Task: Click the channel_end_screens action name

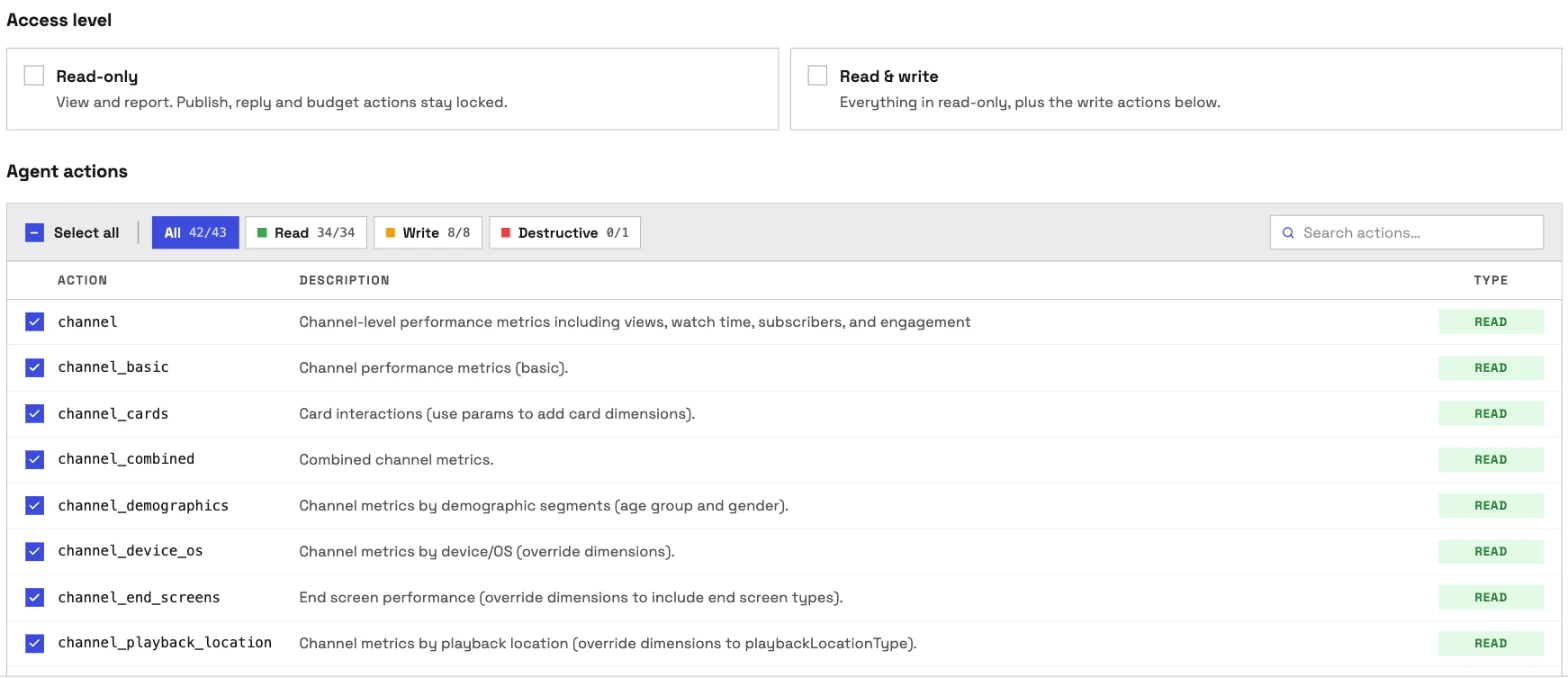Action: point(139,598)
